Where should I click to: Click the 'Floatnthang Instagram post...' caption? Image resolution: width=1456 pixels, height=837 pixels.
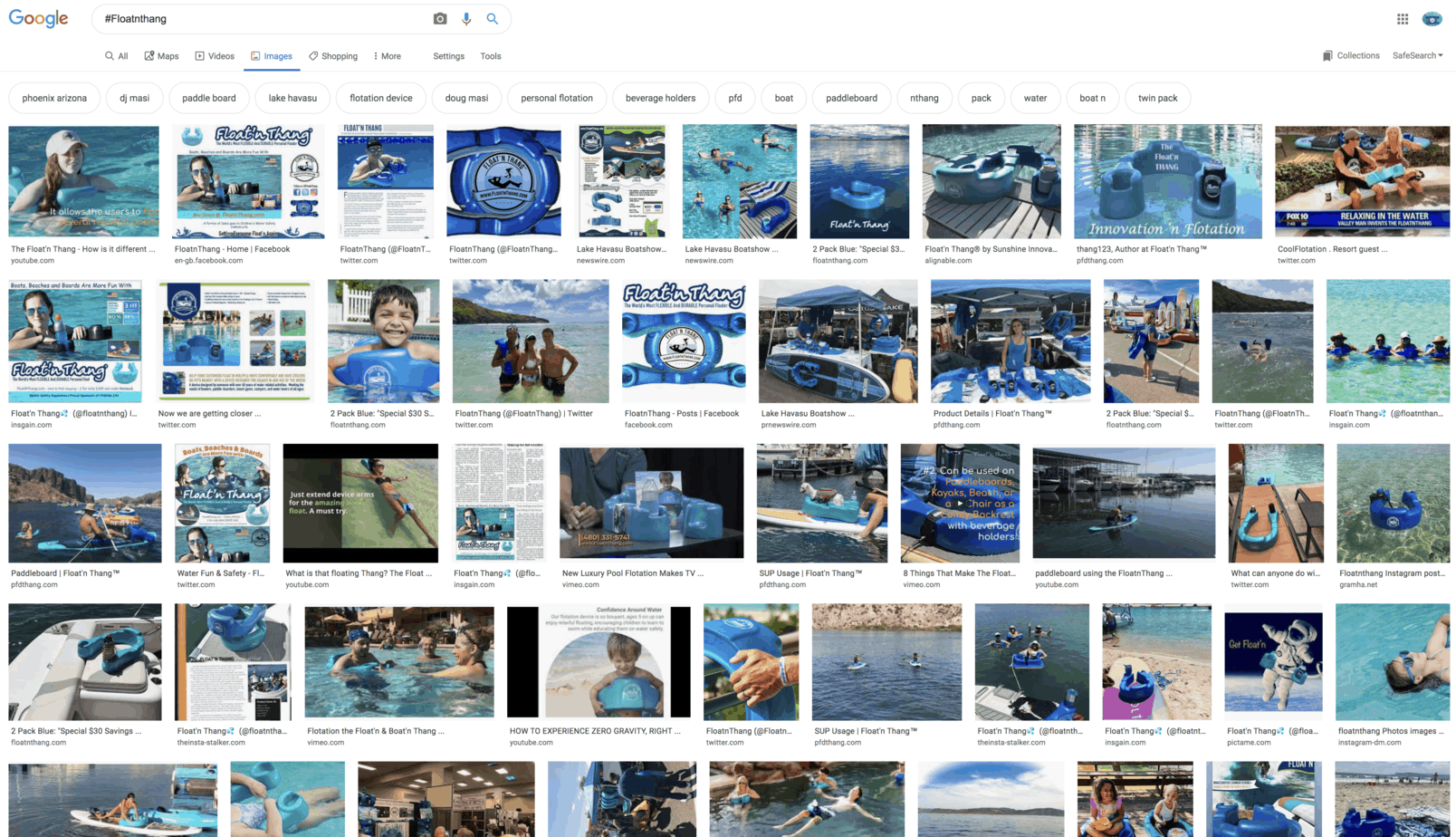pyautogui.click(x=1393, y=573)
